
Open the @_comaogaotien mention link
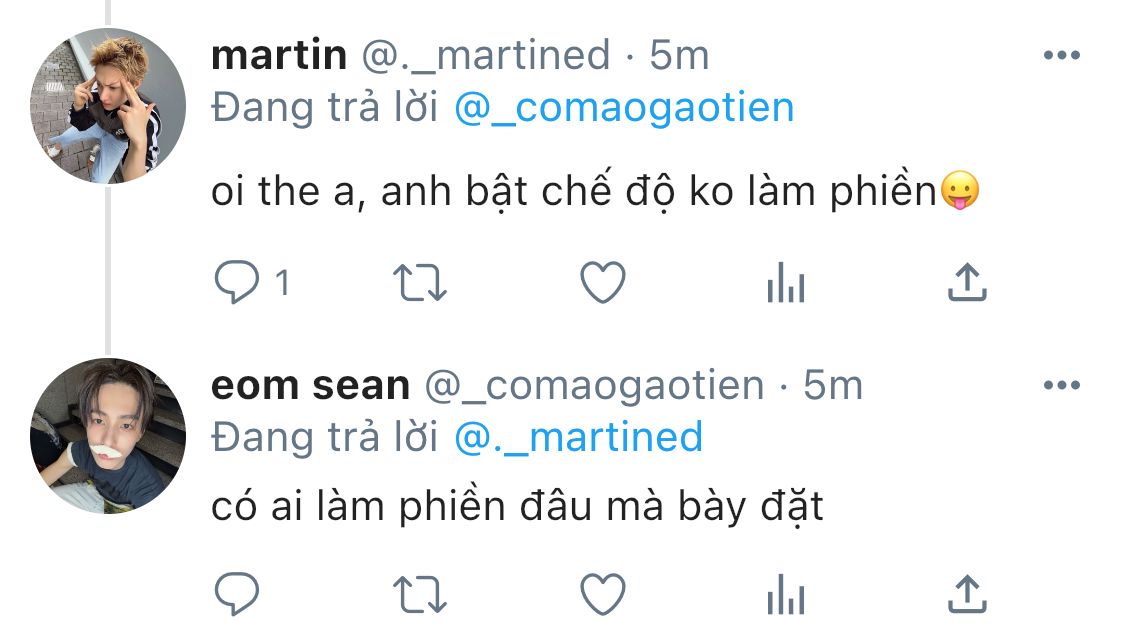(x=624, y=108)
